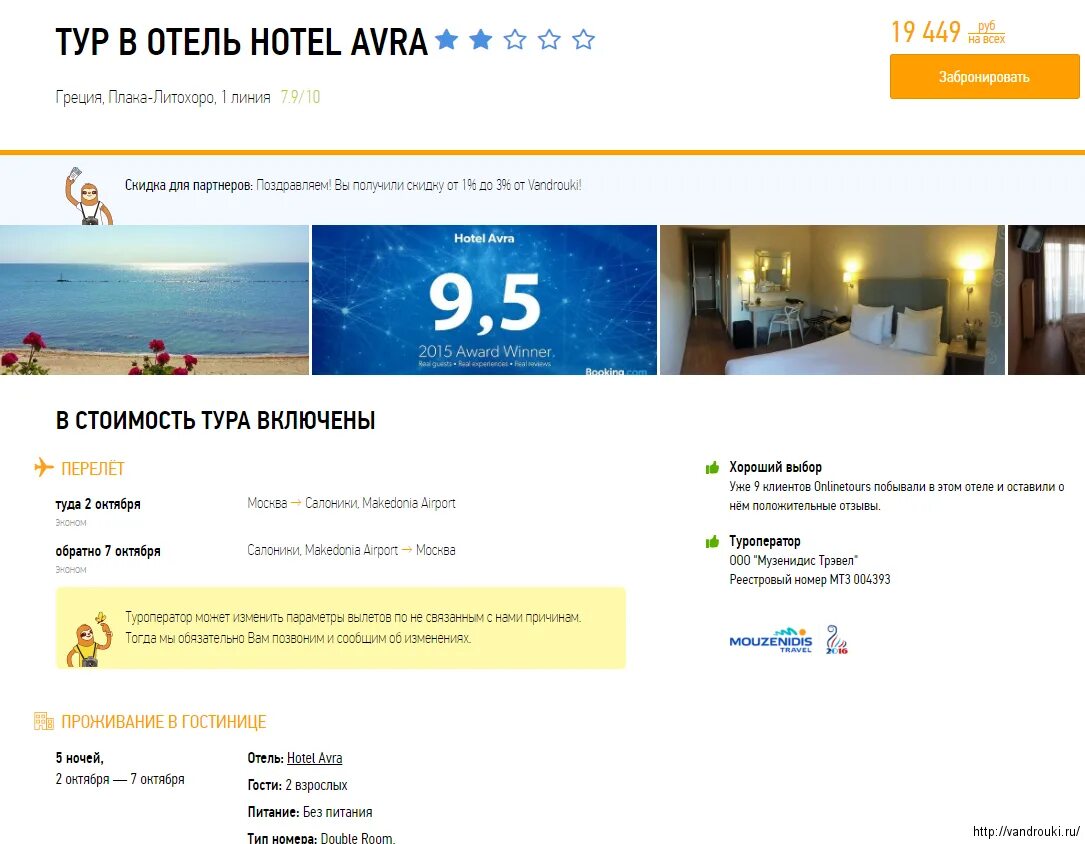Click the 5 ночей duration text

80,758
